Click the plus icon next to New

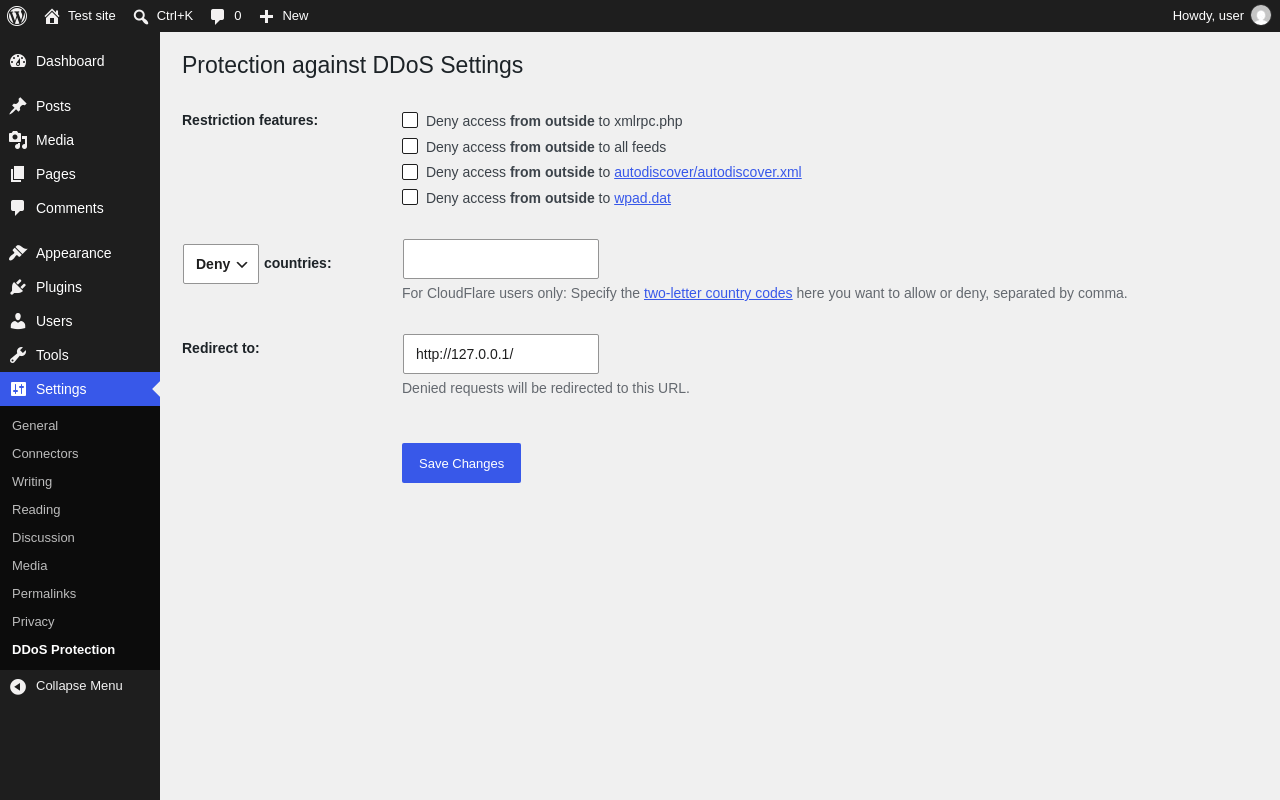(x=266, y=16)
